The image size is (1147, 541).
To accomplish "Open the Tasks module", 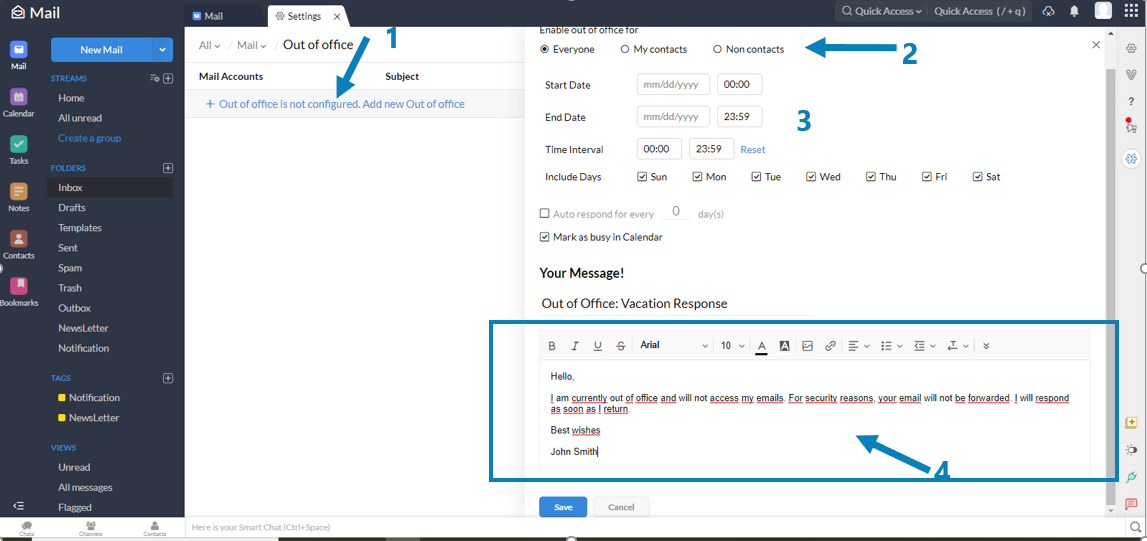I will pyautogui.click(x=19, y=149).
